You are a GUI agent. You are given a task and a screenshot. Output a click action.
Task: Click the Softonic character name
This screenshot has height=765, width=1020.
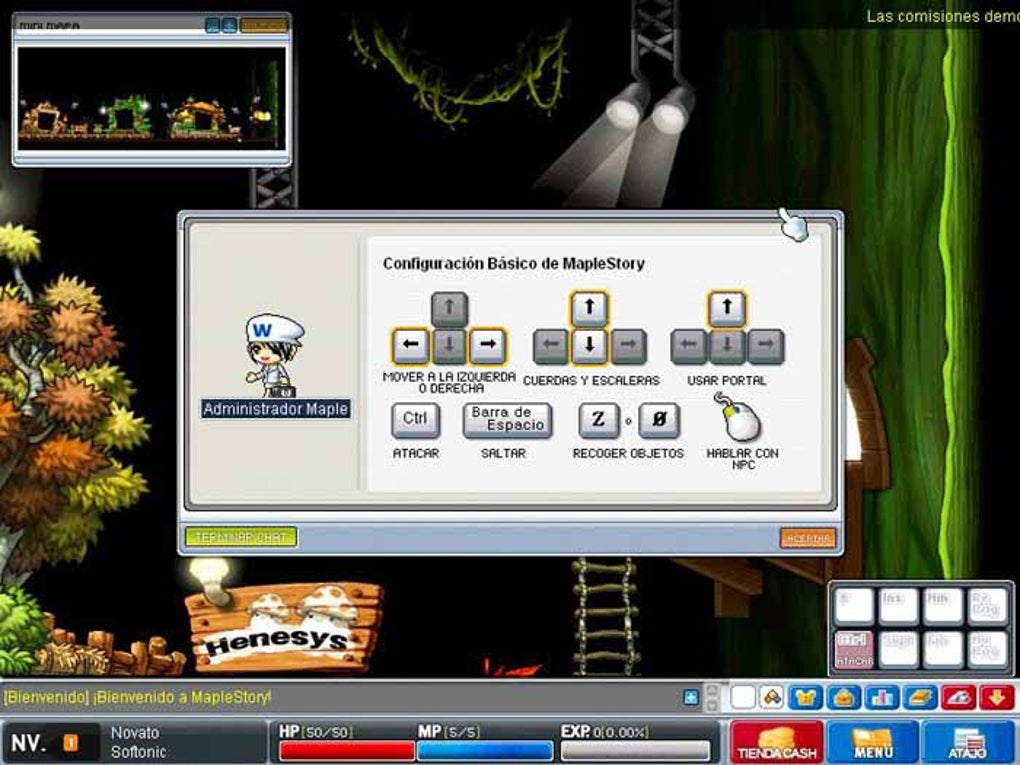point(138,752)
